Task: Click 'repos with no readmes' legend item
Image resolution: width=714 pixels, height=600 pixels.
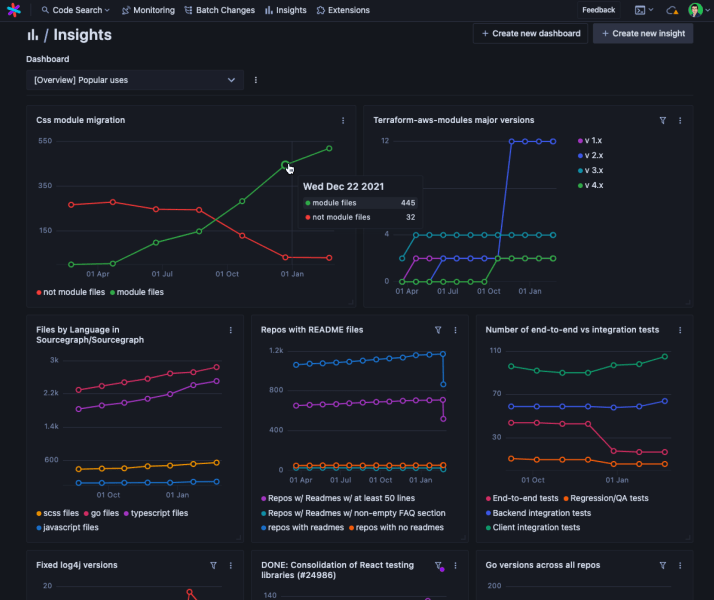Action: pos(396,527)
